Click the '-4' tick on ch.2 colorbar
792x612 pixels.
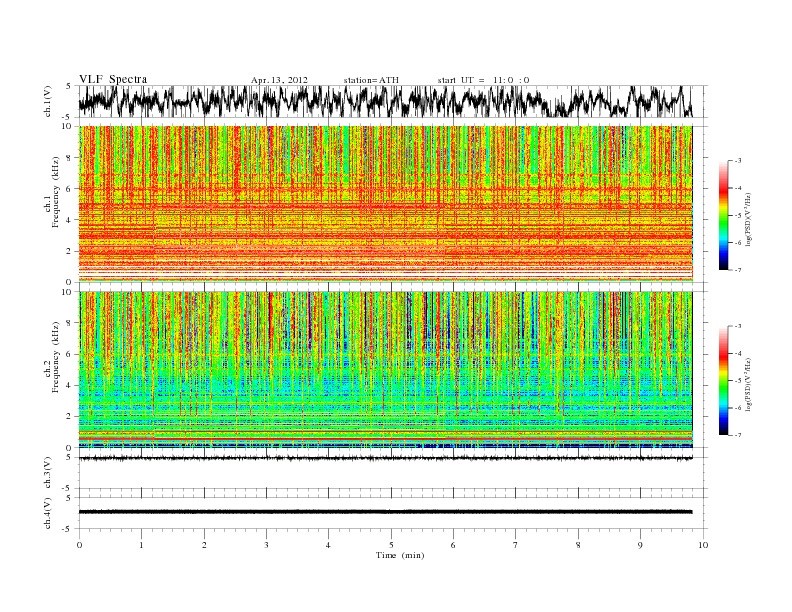coord(737,353)
